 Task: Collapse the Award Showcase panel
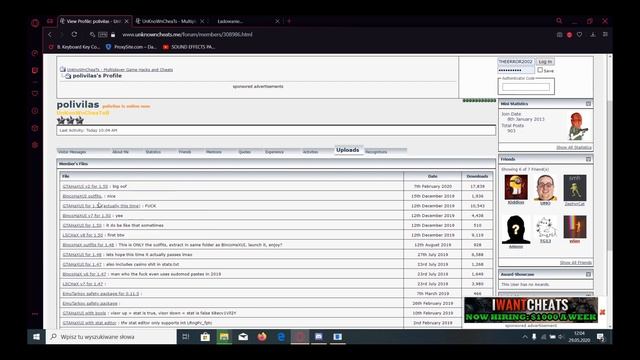coord(588,274)
